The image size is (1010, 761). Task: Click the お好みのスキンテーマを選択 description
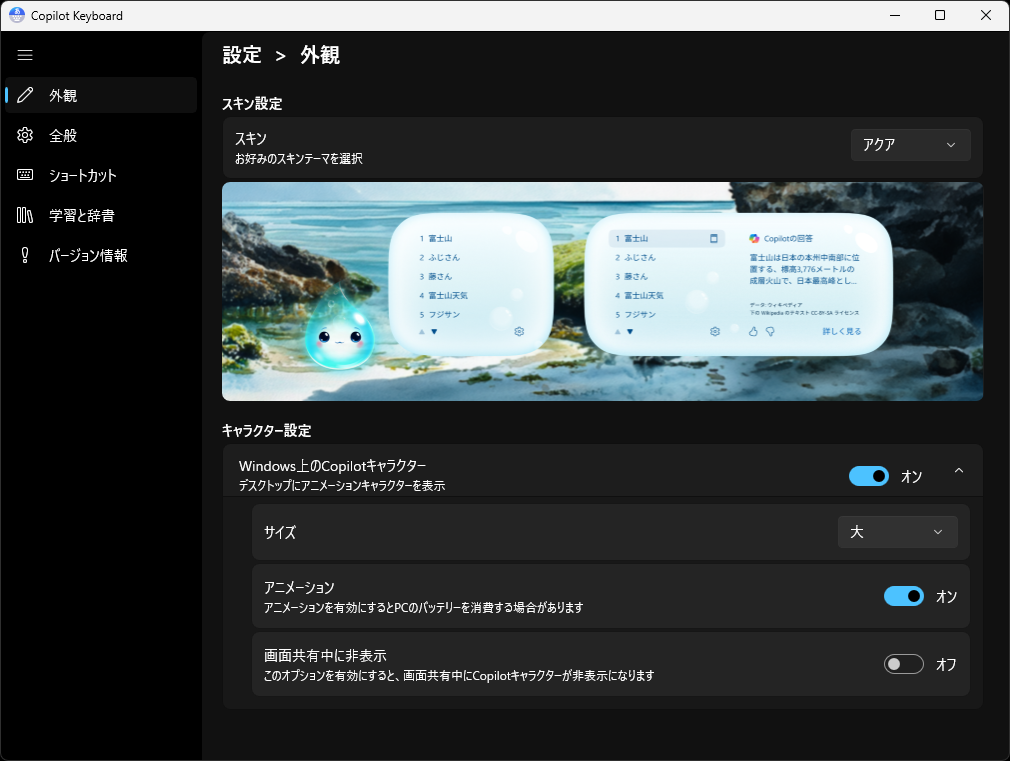(x=298, y=159)
